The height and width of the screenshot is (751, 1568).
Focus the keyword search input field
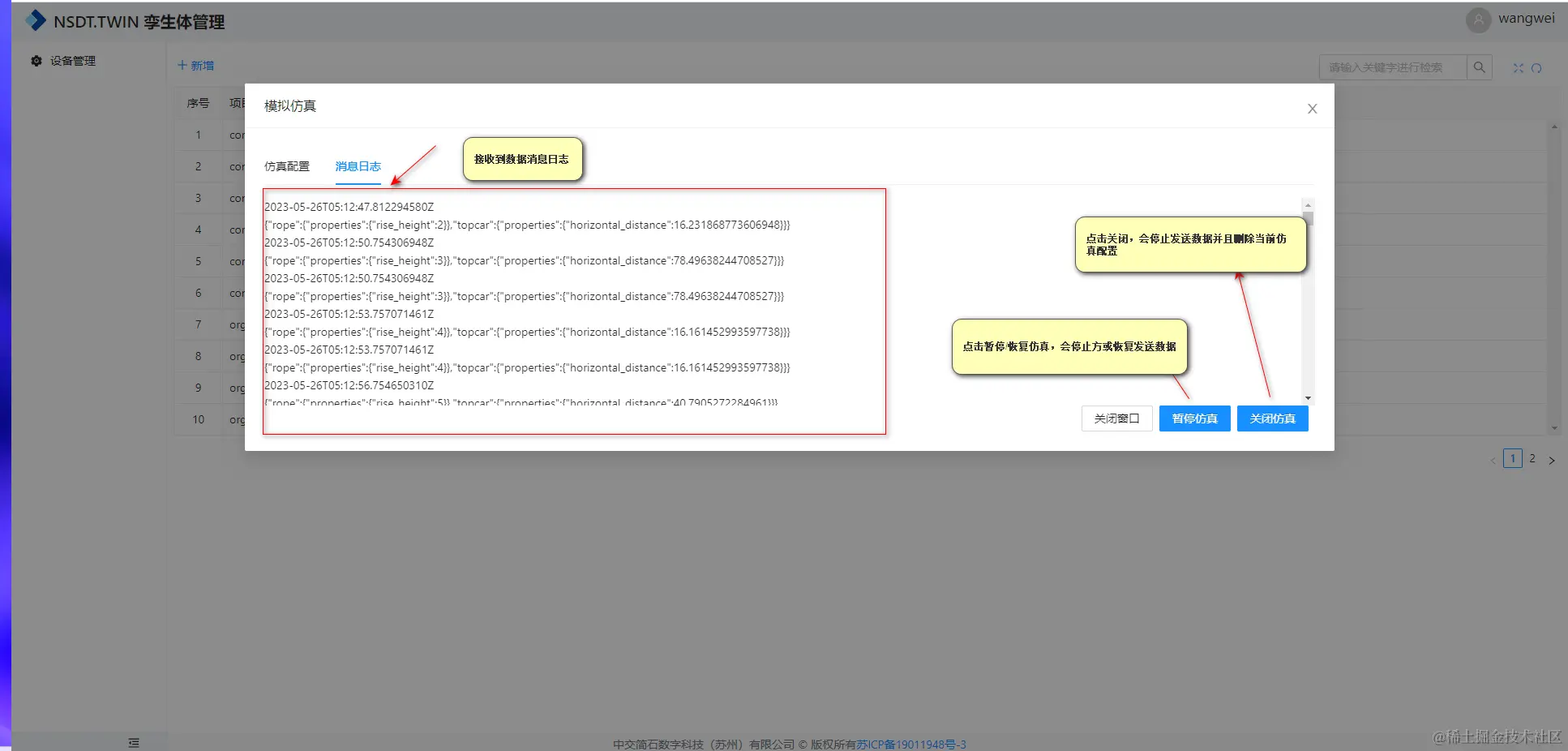coord(1393,67)
